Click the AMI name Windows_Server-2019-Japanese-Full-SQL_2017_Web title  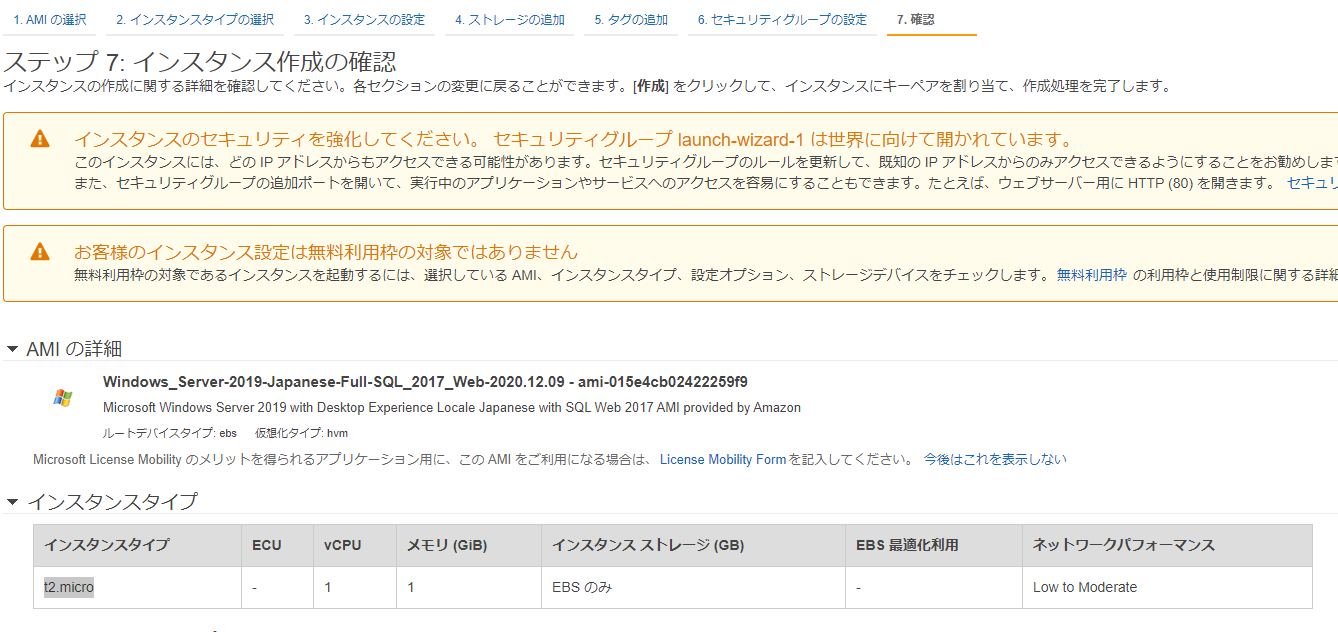pos(425,382)
